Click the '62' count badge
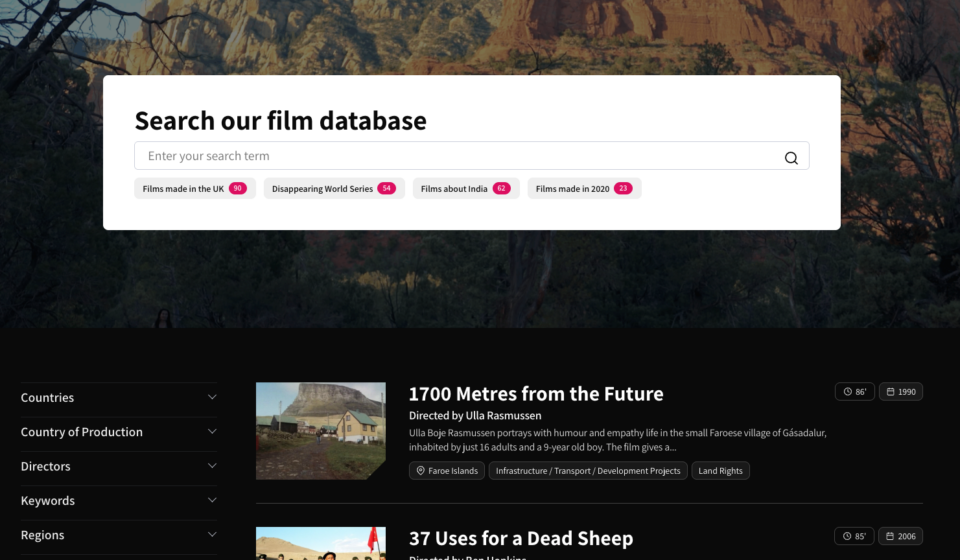The width and height of the screenshot is (960, 560). [x=501, y=189]
